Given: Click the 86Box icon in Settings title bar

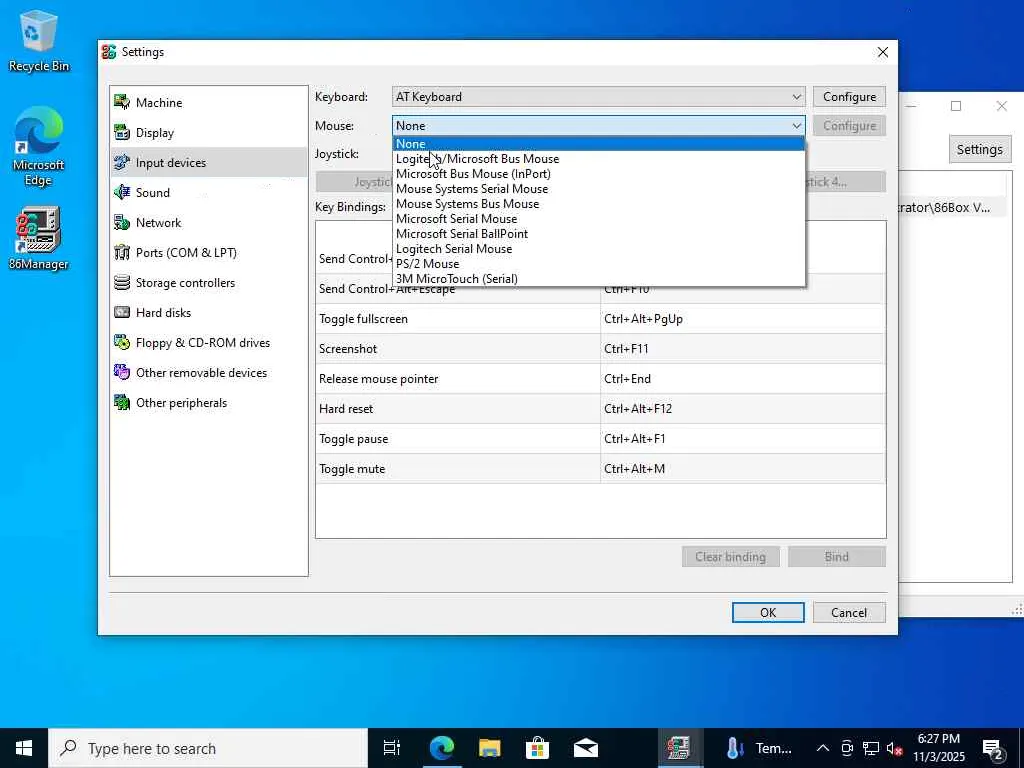Looking at the screenshot, I should click(x=109, y=52).
